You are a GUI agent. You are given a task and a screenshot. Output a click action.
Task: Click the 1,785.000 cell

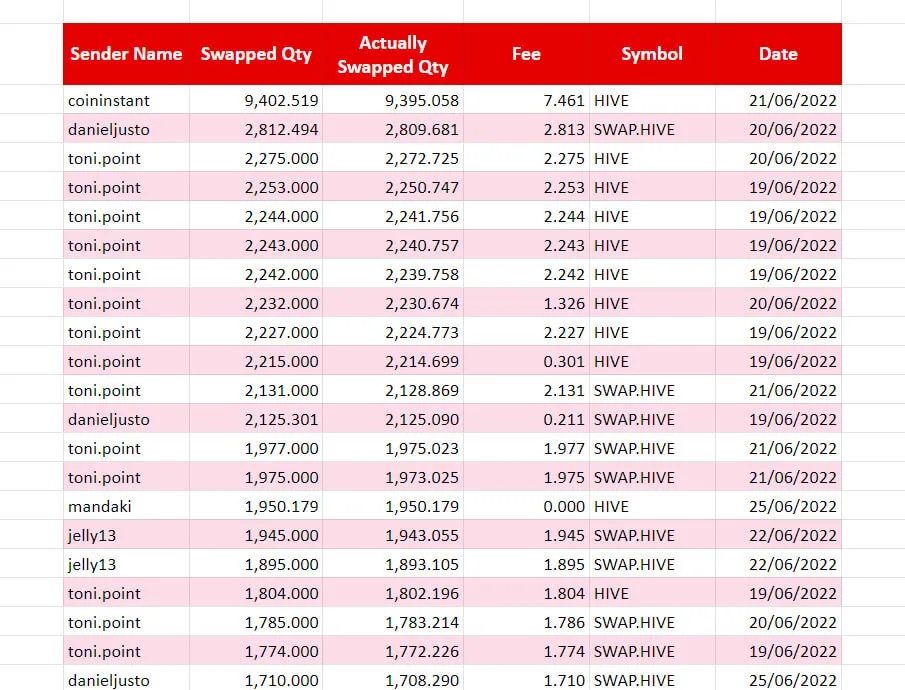256,622
